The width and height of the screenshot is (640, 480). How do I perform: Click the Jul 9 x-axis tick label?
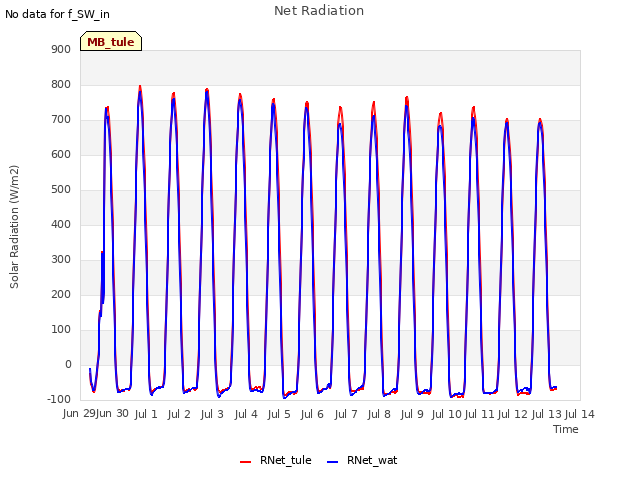point(412,414)
